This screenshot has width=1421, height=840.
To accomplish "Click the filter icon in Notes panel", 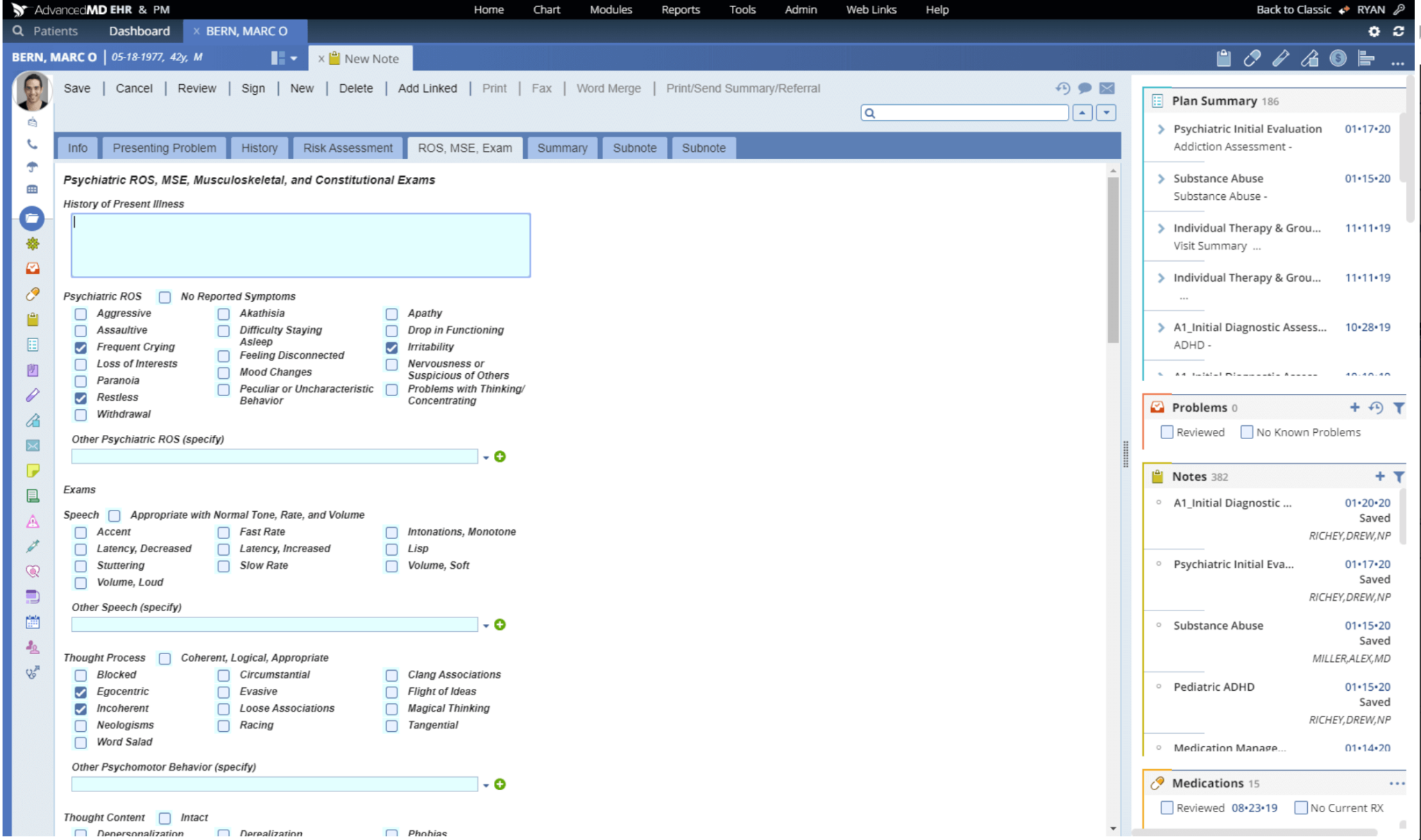I will point(1400,476).
